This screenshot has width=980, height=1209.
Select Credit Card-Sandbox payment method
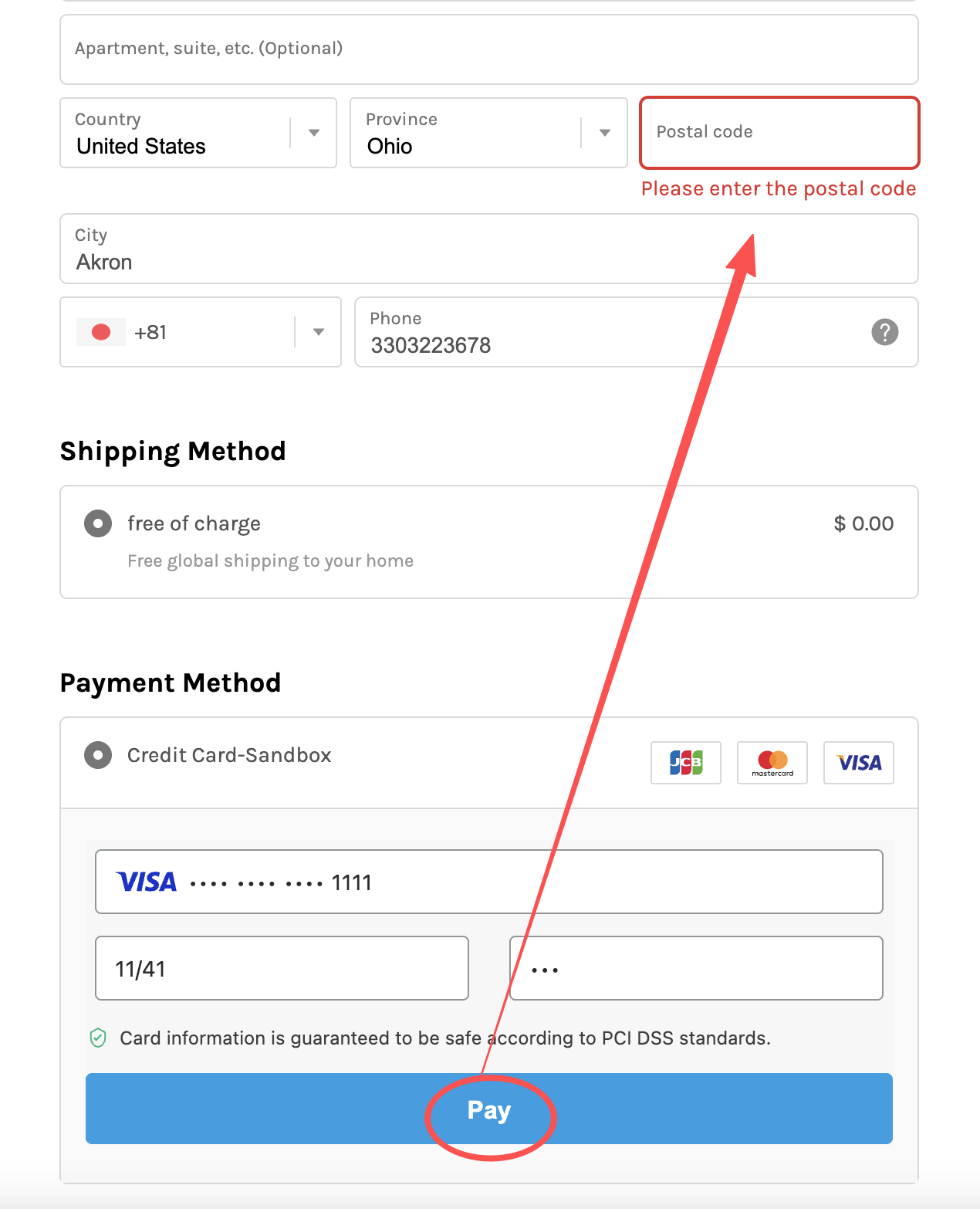(98, 755)
